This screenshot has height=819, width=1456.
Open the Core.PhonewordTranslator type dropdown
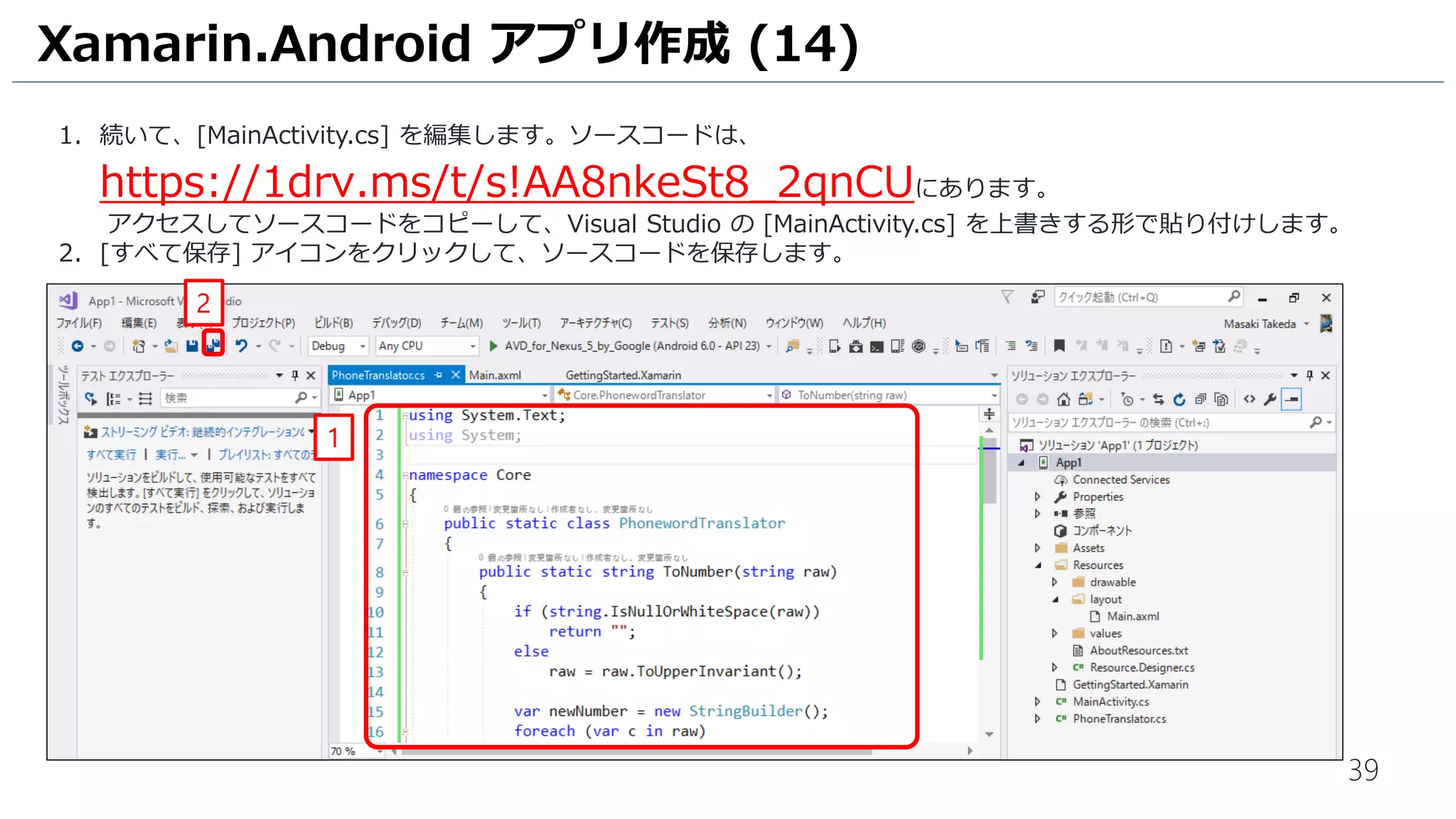(x=665, y=395)
